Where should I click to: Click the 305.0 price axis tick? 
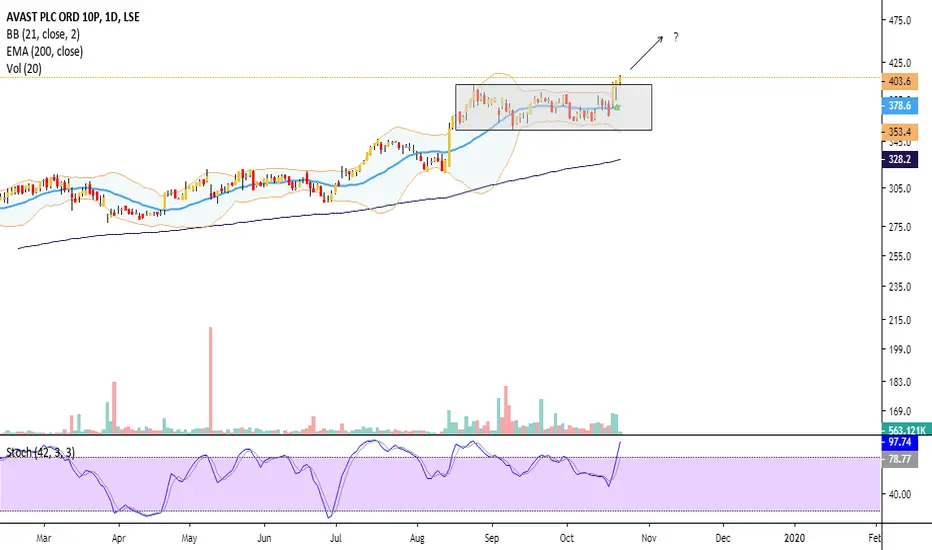[x=899, y=188]
